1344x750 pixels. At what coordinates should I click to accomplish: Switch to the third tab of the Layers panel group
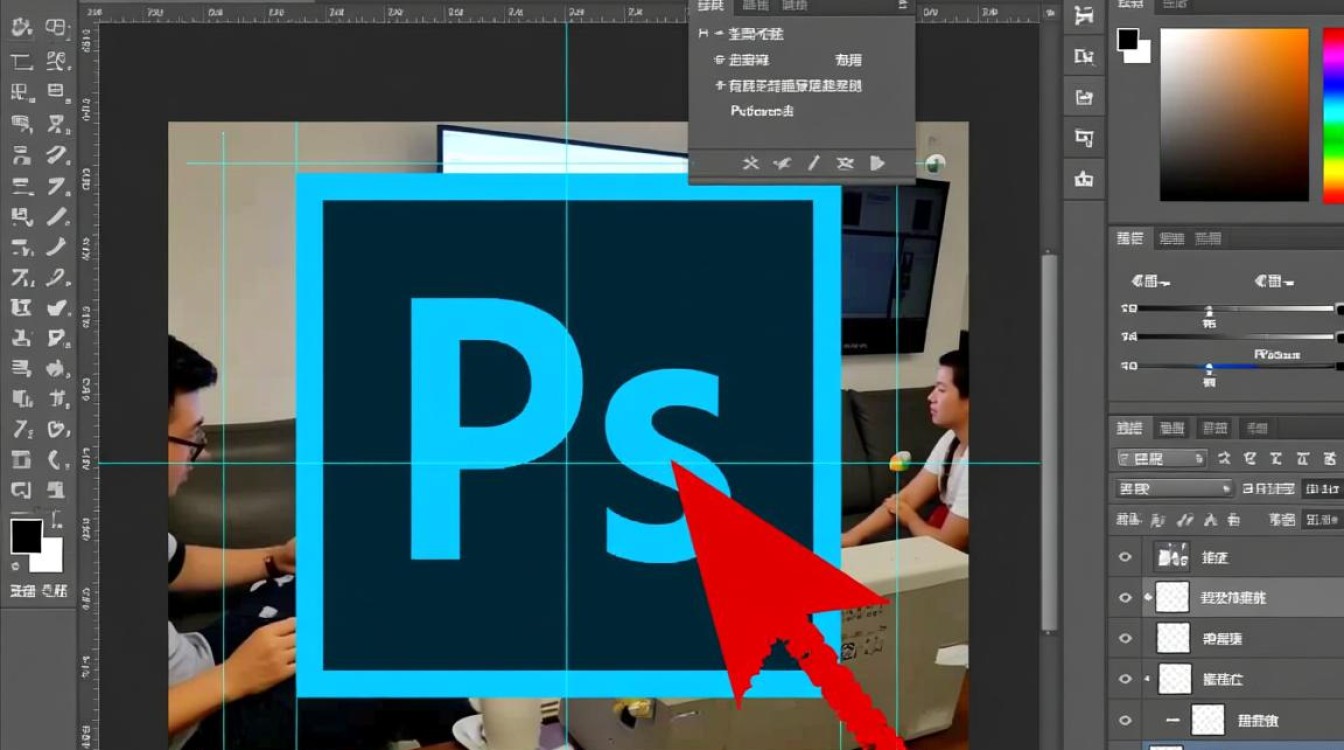click(x=1214, y=428)
